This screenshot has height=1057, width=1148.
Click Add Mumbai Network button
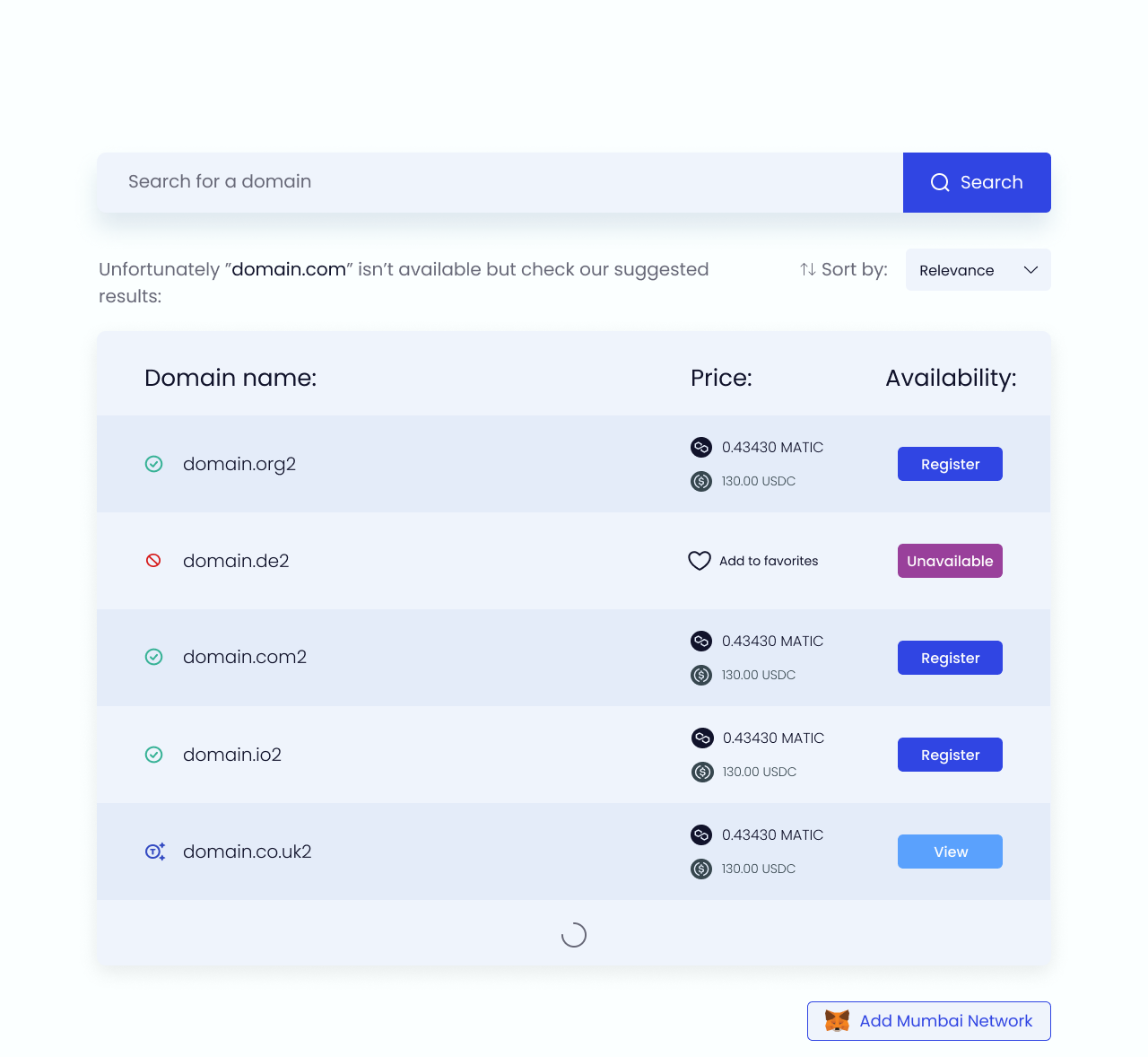click(929, 1021)
